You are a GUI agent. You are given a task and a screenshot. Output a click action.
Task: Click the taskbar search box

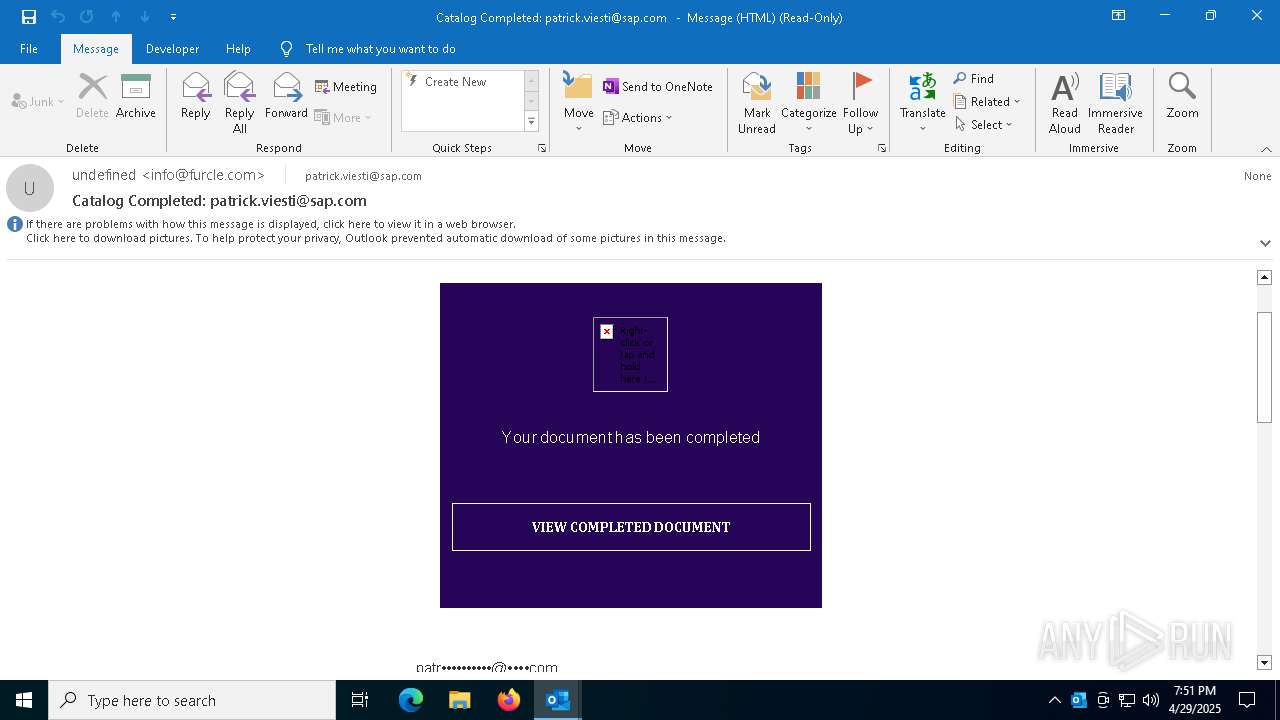(192, 700)
